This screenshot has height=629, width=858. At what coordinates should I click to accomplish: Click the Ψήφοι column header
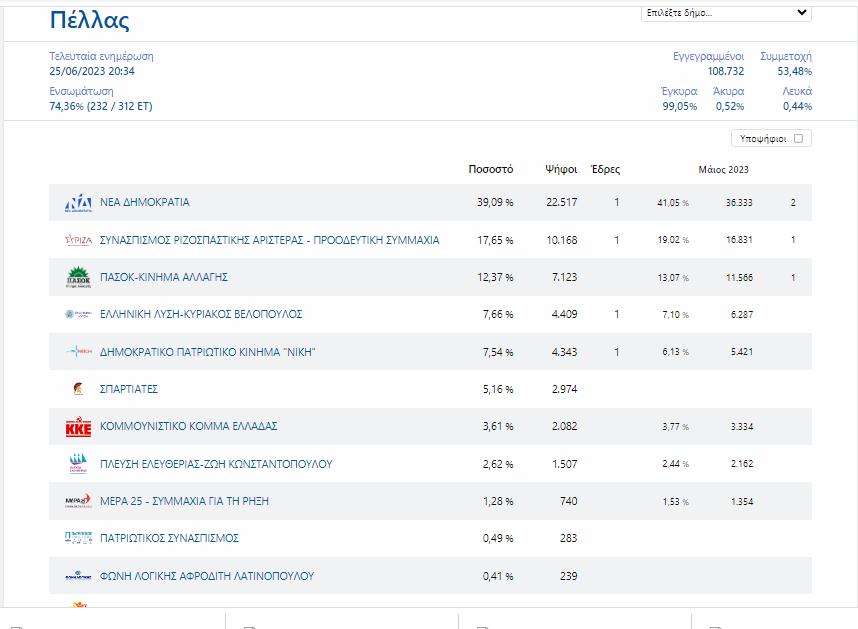pyautogui.click(x=561, y=170)
